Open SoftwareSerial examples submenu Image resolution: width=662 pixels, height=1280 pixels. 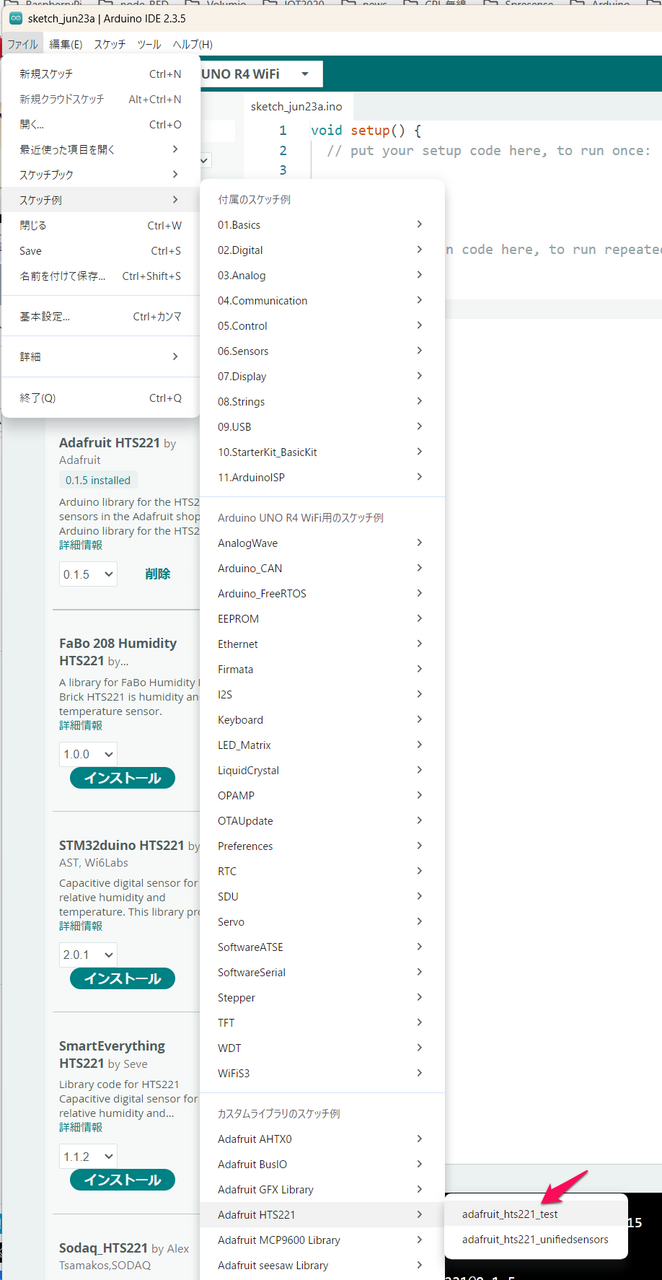coord(322,972)
